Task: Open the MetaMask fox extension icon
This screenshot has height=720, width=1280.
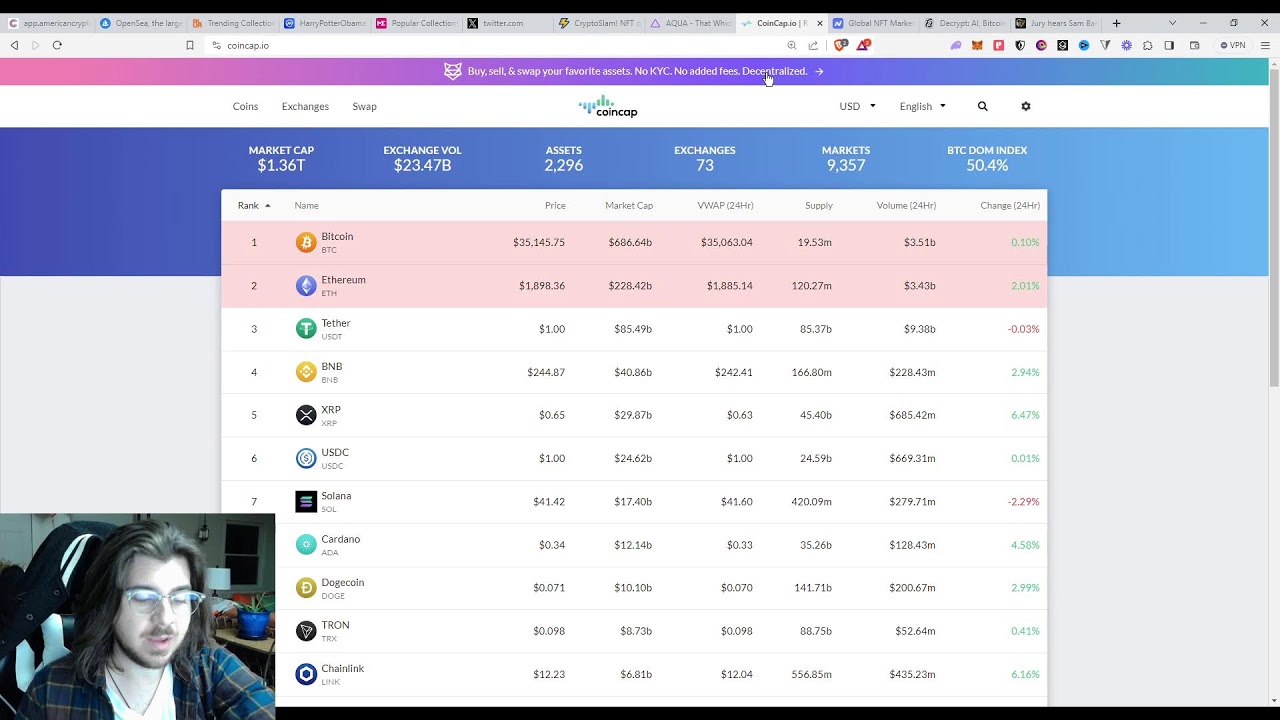Action: (977, 45)
